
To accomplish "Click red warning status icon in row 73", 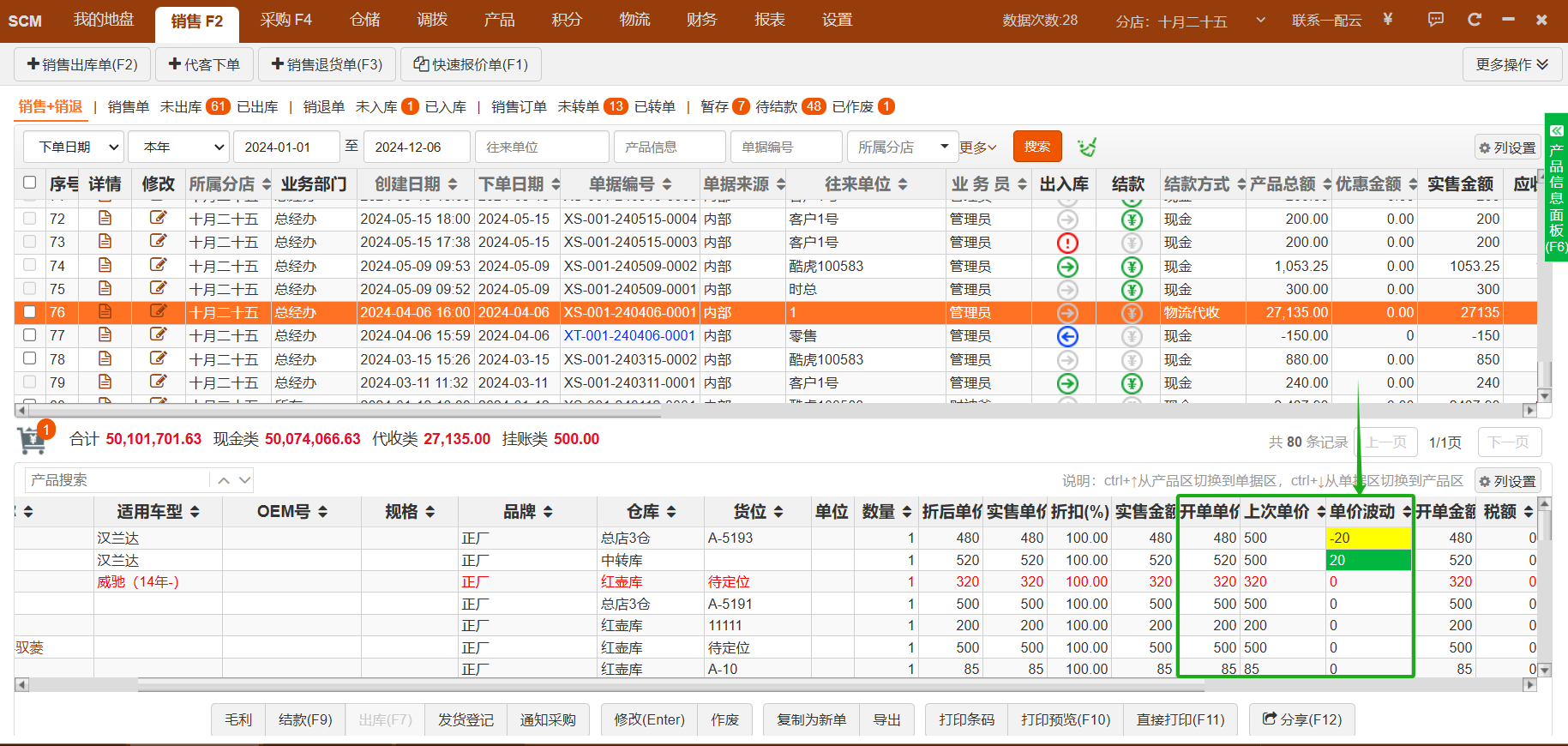I will (x=1067, y=243).
